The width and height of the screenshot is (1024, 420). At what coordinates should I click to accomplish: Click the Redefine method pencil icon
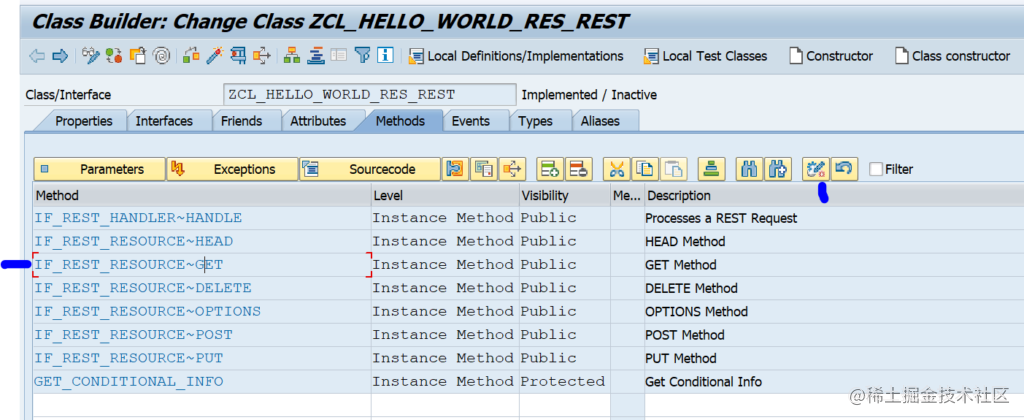click(816, 169)
